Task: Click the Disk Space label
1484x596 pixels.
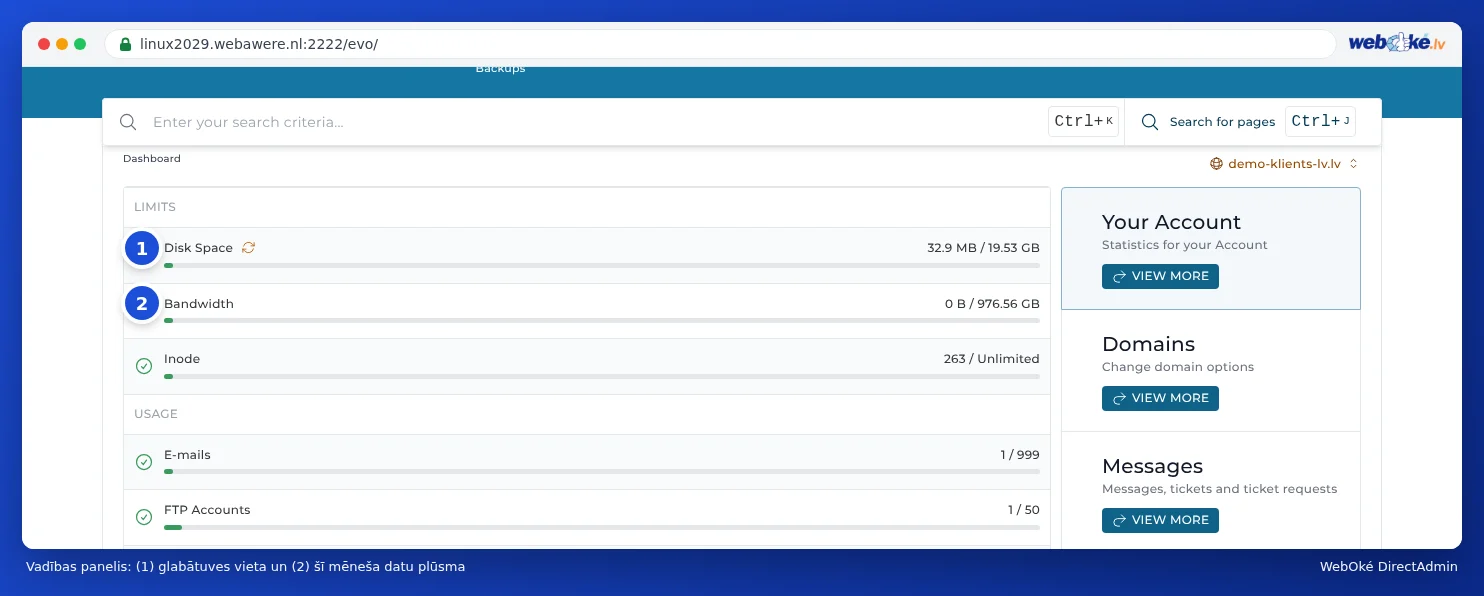Action: pos(198,248)
